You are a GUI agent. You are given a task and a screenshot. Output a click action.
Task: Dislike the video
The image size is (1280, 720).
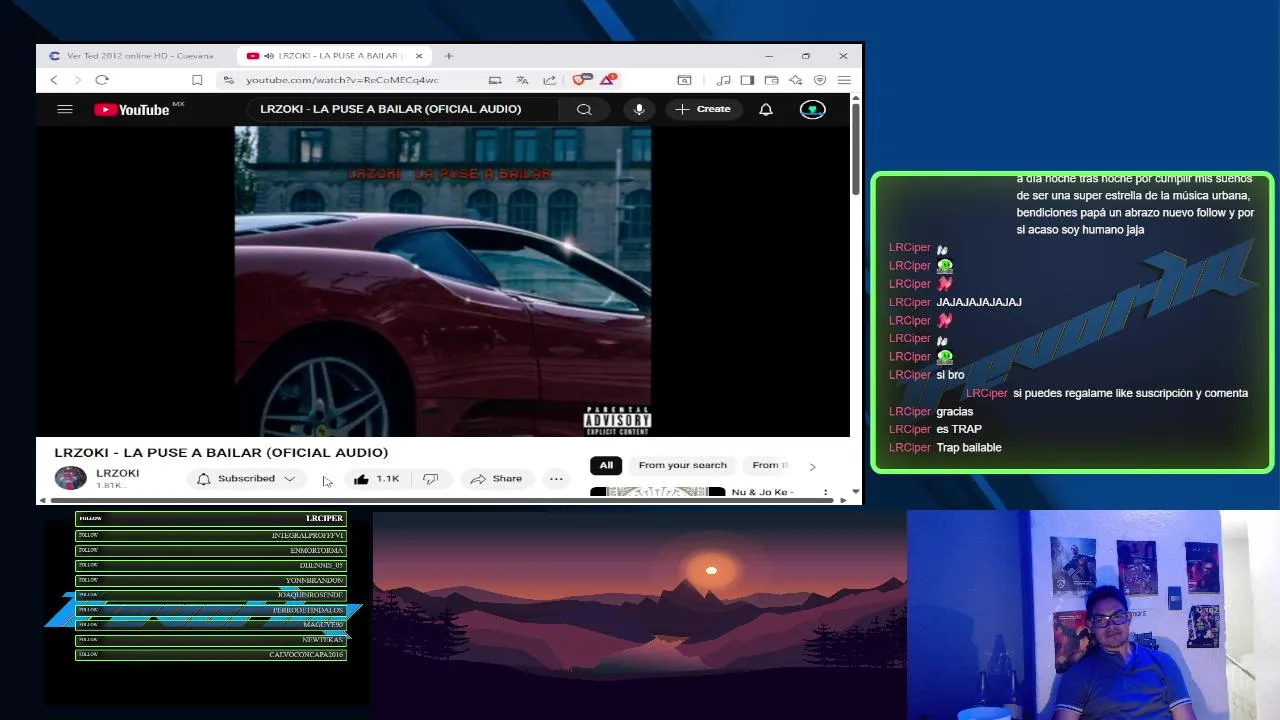point(431,479)
